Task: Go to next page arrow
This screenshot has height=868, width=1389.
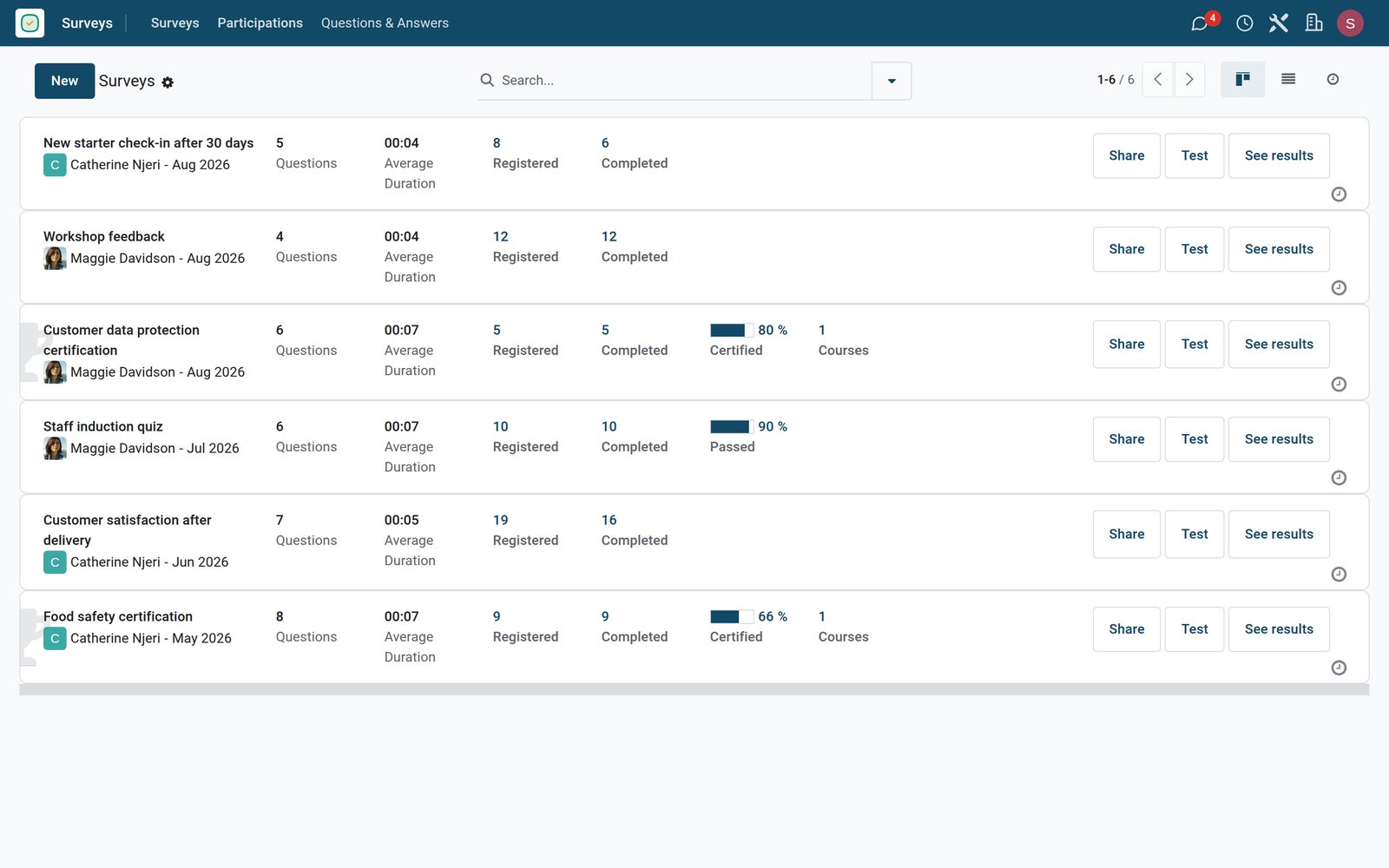Action: [1189, 79]
